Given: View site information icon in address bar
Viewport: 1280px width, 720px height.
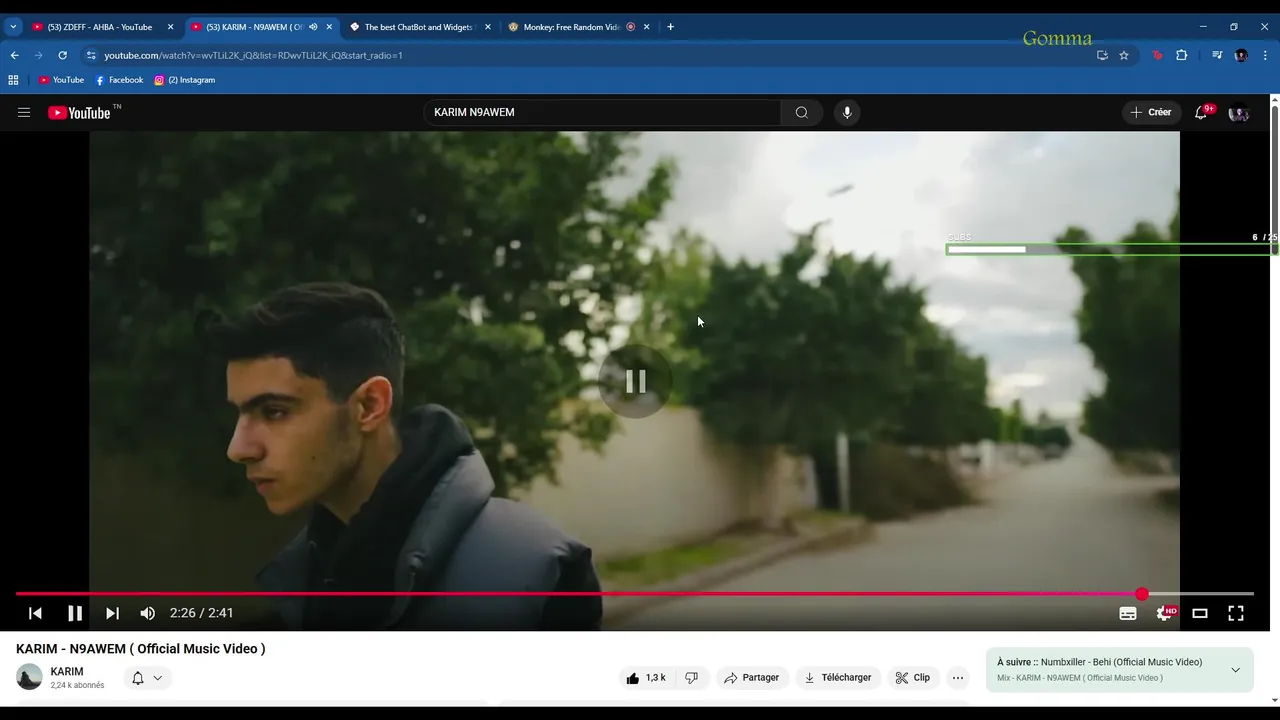Looking at the screenshot, I should pos(91,55).
